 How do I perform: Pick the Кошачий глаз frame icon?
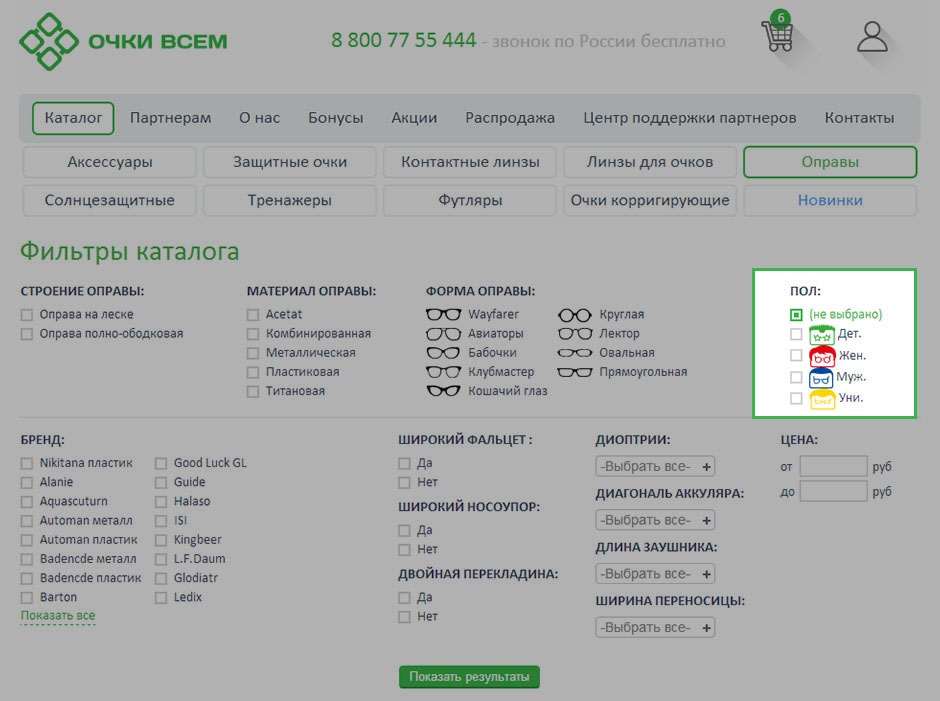point(443,391)
